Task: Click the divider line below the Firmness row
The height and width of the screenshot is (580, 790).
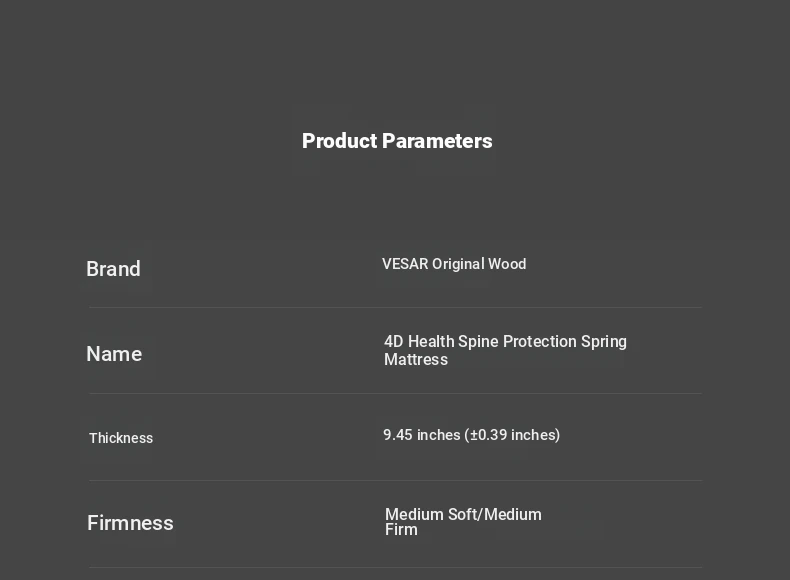Action: pos(396,568)
